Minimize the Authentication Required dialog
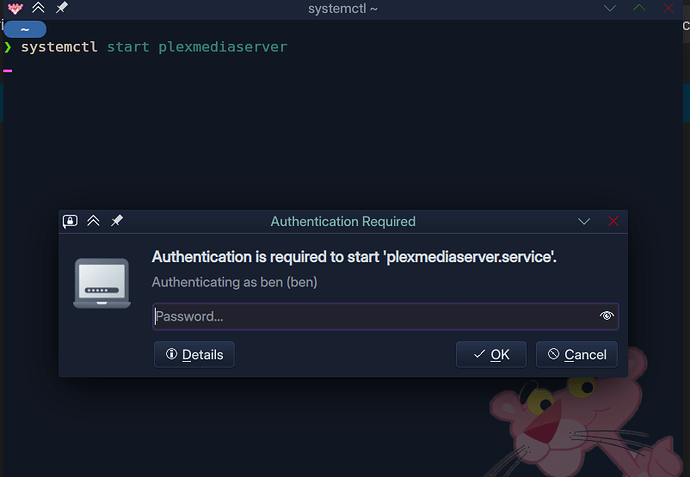 (x=584, y=221)
